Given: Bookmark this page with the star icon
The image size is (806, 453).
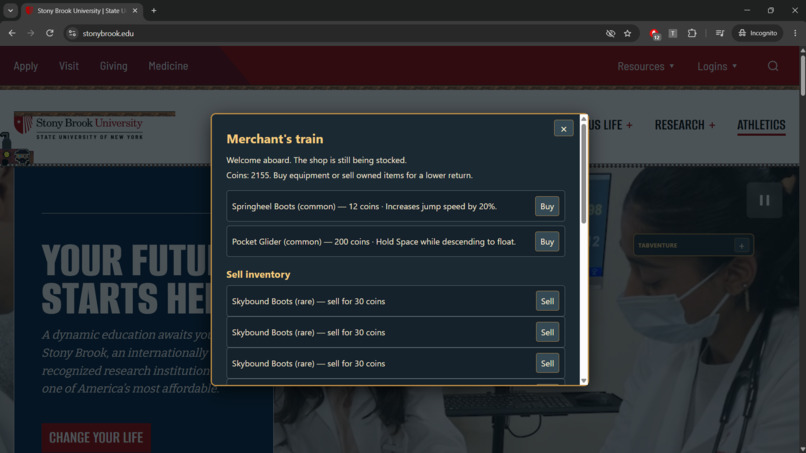Looking at the screenshot, I should pyautogui.click(x=628, y=33).
